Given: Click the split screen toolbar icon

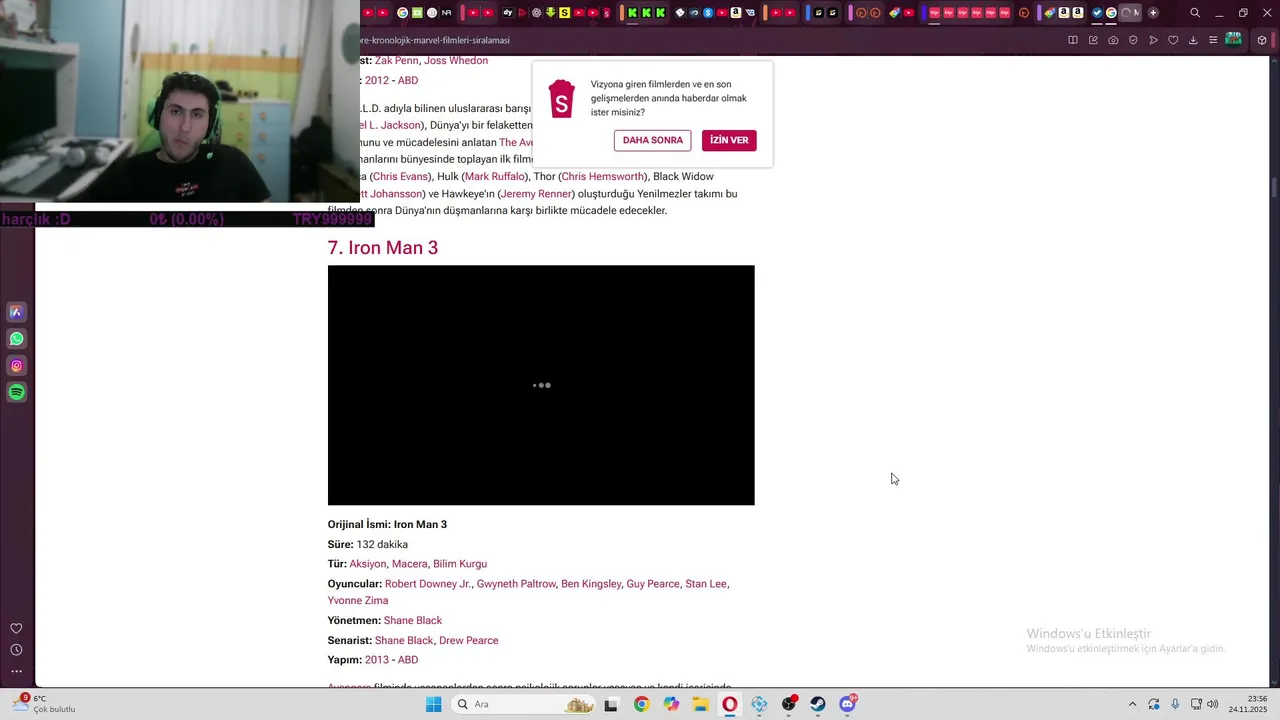Looking at the screenshot, I should click(x=1073, y=40).
